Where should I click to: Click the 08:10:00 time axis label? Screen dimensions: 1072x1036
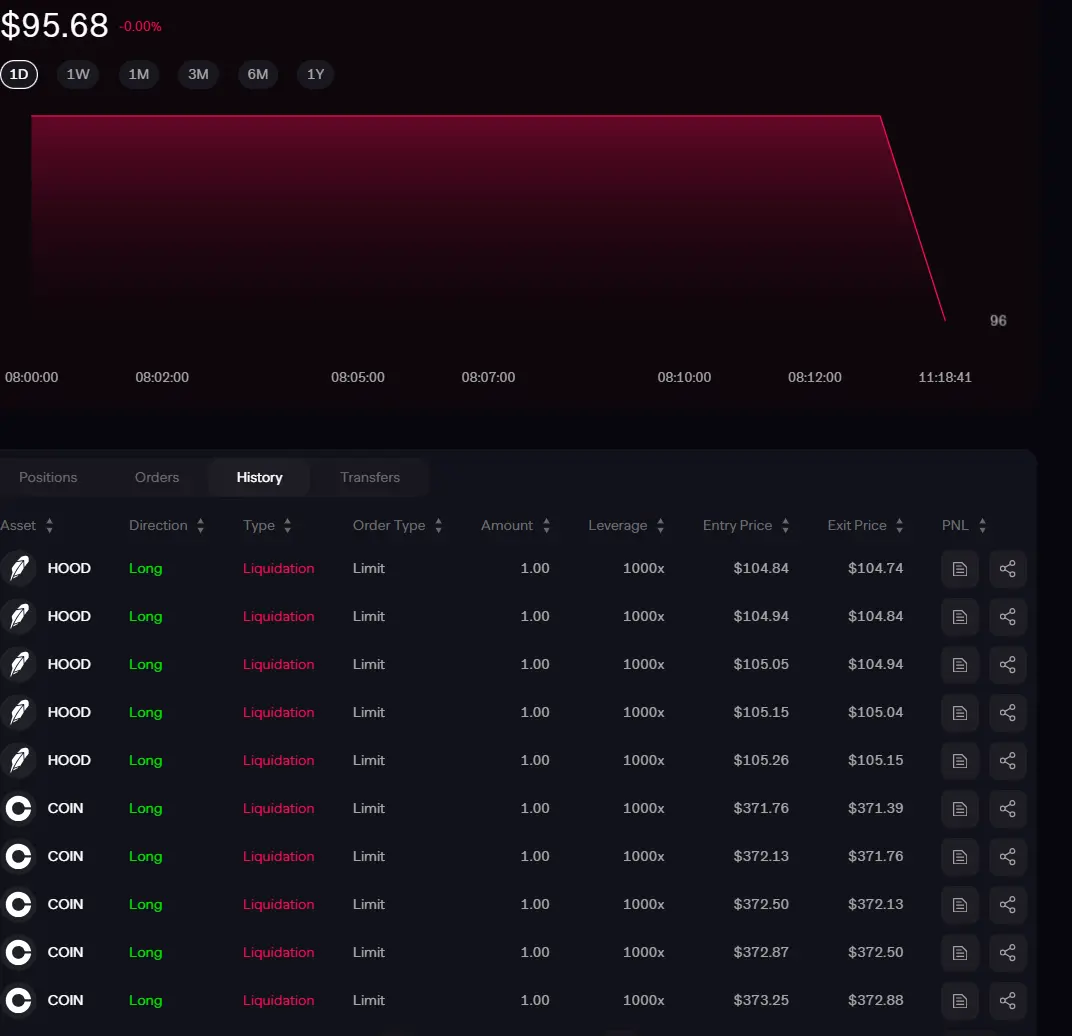click(684, 377)
